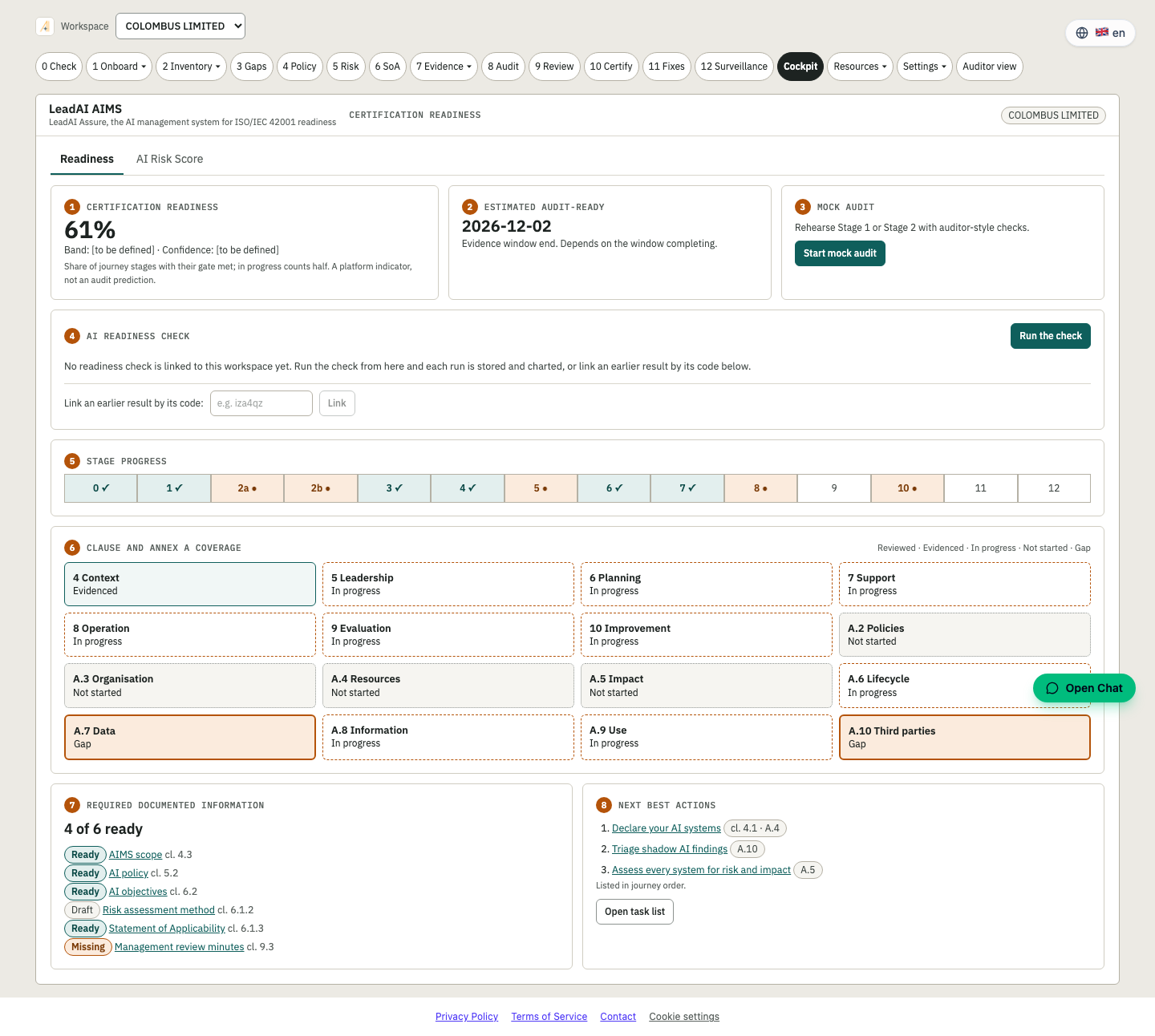Click the Open Chat bubble icon
This screenshot has width=1155, height=1036.
pyautogui.click(x=1052, y=688)
